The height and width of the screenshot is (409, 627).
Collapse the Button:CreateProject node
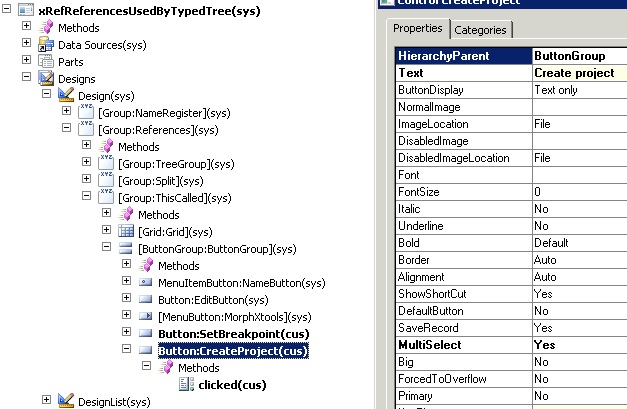(126, 348)
